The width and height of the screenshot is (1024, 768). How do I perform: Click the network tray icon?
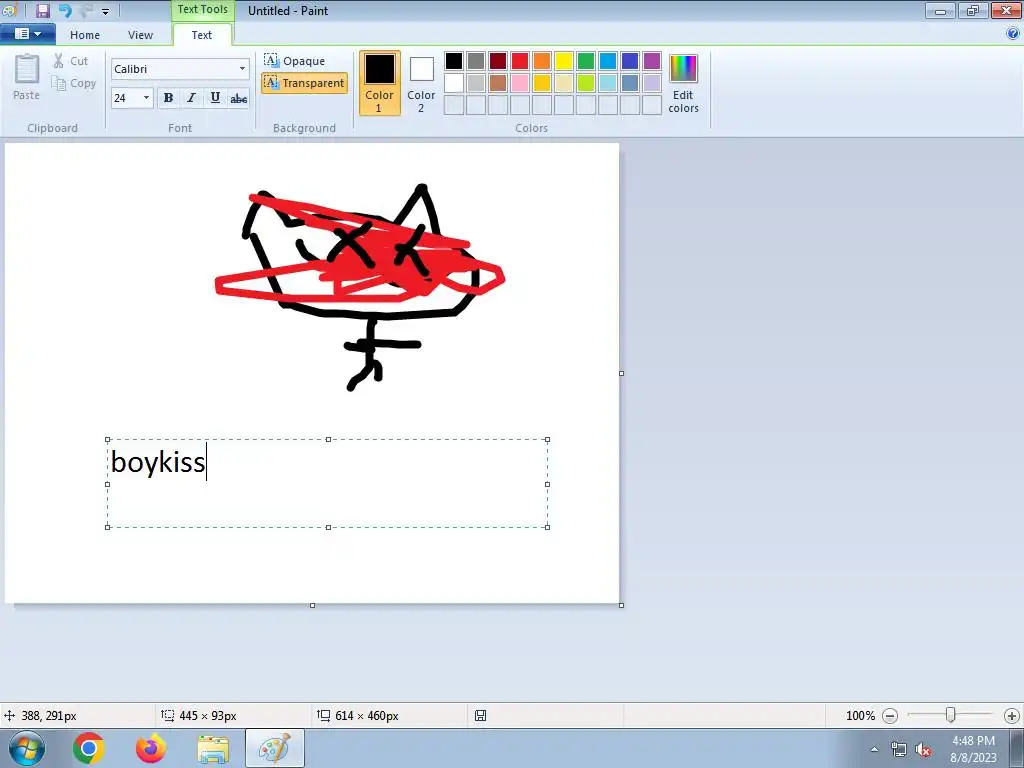click(899, 750)
